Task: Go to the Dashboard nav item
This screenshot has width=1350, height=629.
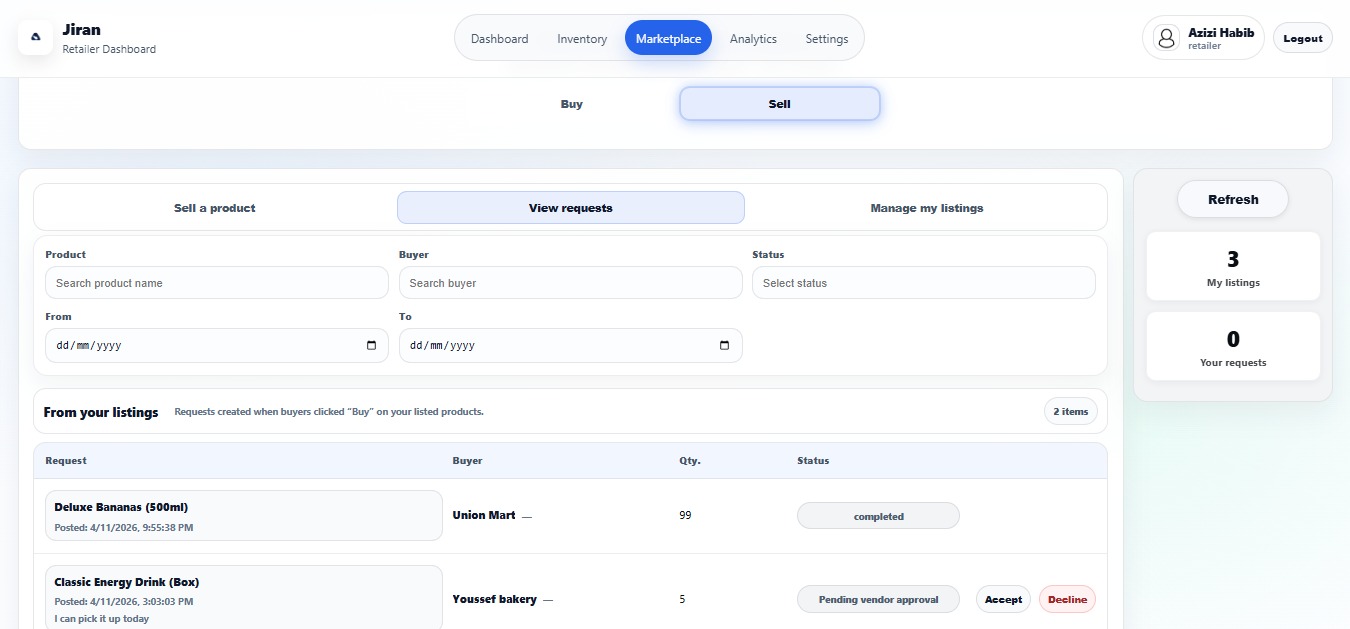Action: (499, 39)
